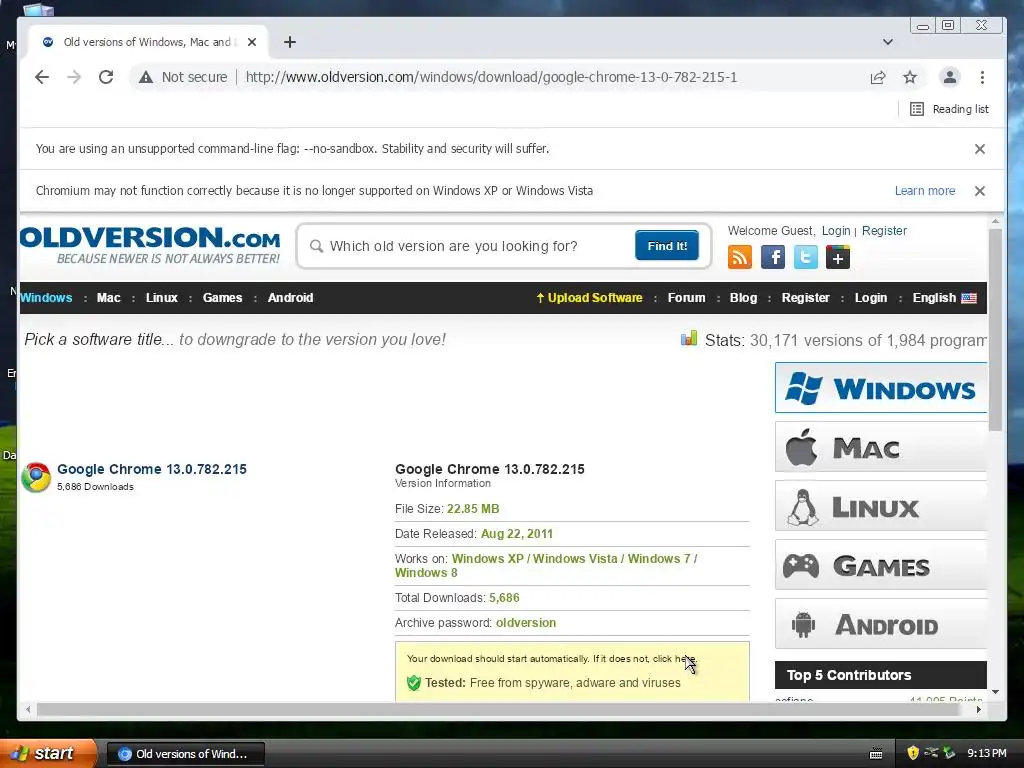Click the green Tested shield icon
This screenshot has width=1024, height=768.
(x=413, y=683)
